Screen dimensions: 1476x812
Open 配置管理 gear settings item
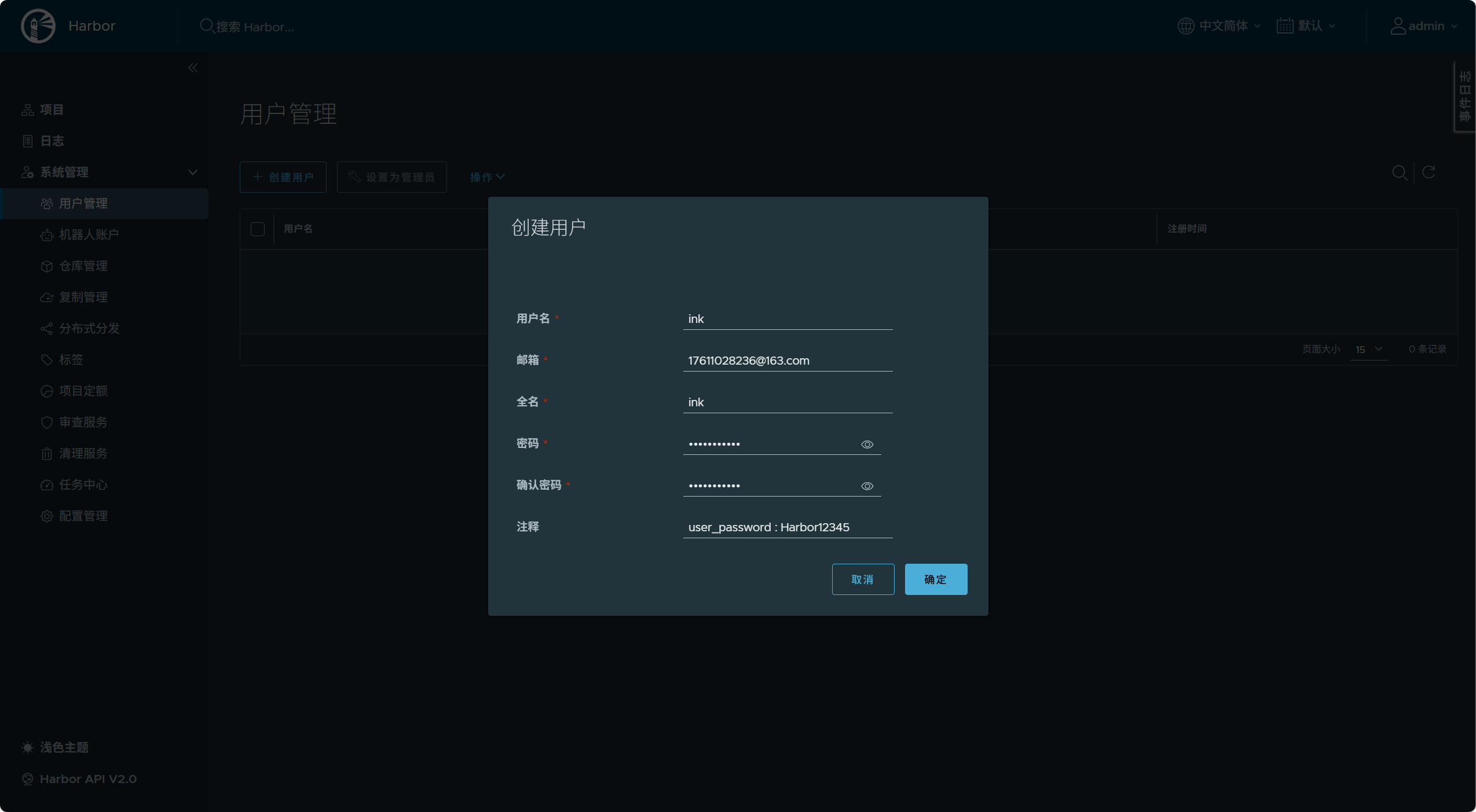[x=83, y=516]
